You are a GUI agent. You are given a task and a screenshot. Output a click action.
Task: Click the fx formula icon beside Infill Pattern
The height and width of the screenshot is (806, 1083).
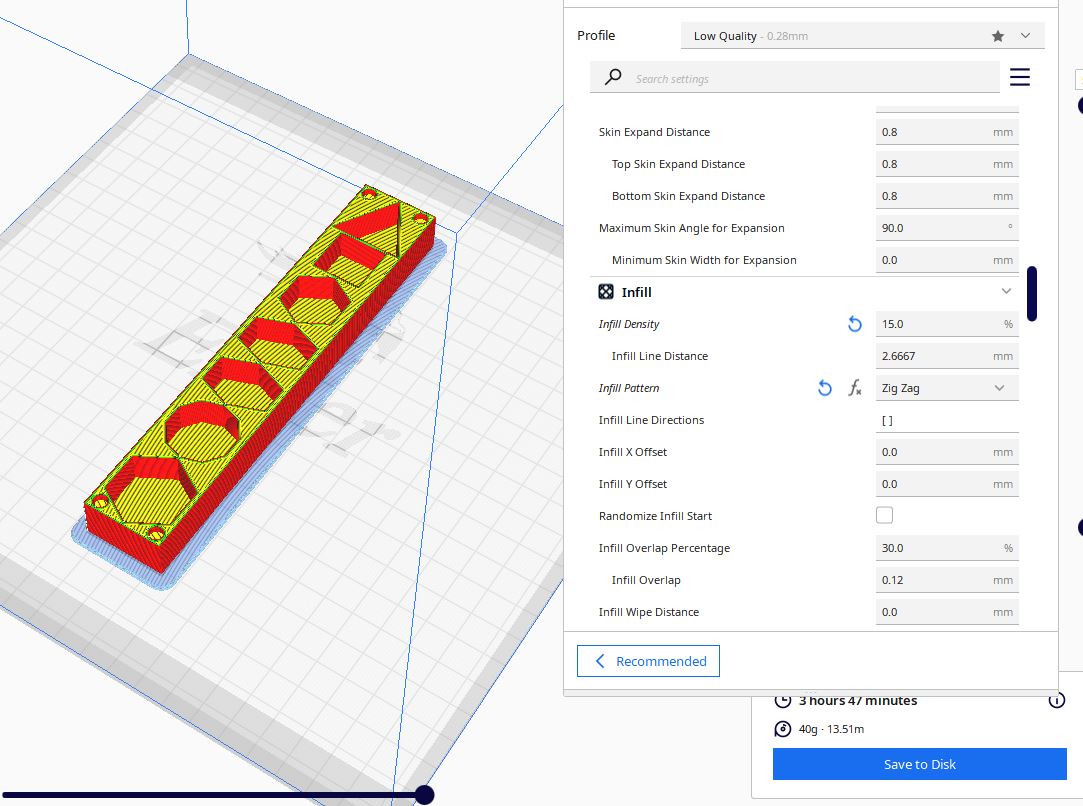tap(855, 388)
